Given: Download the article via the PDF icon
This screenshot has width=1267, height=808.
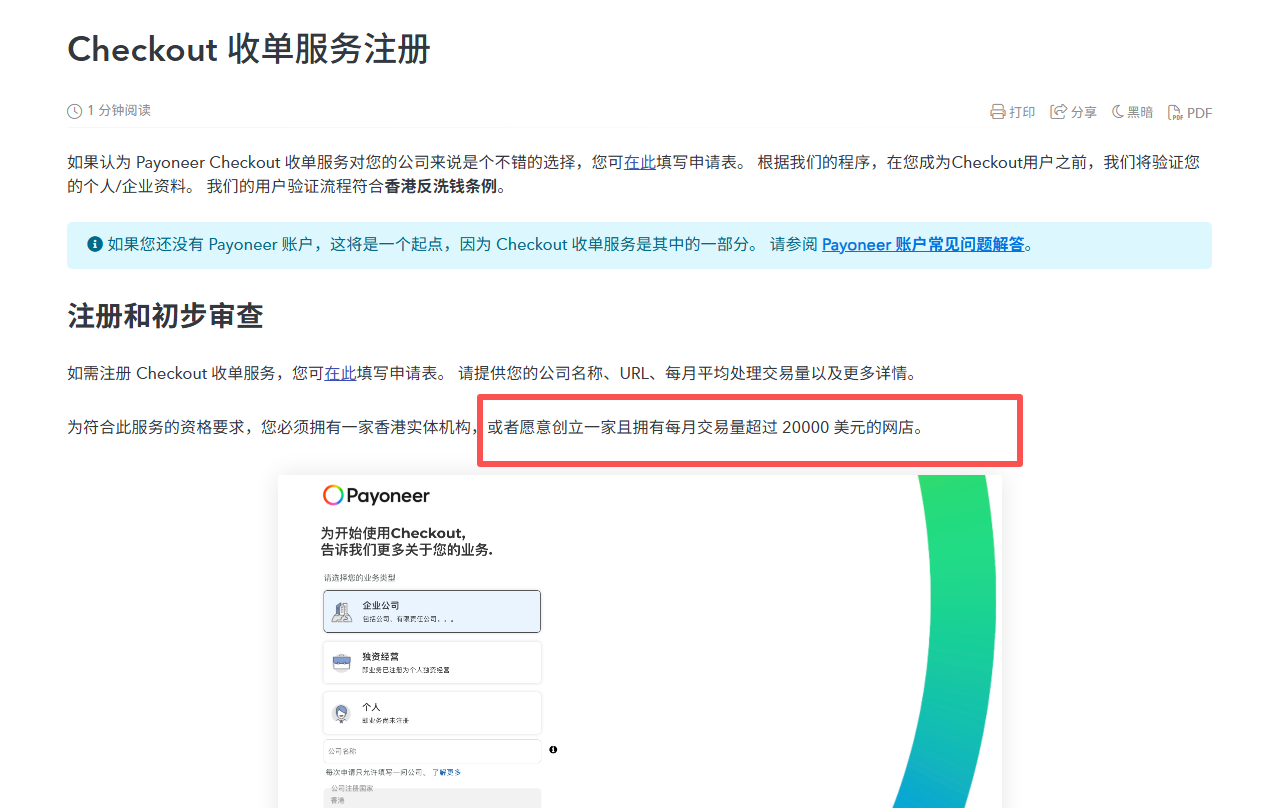Looking at the screenshot, I should click(x=1175, y=112).
